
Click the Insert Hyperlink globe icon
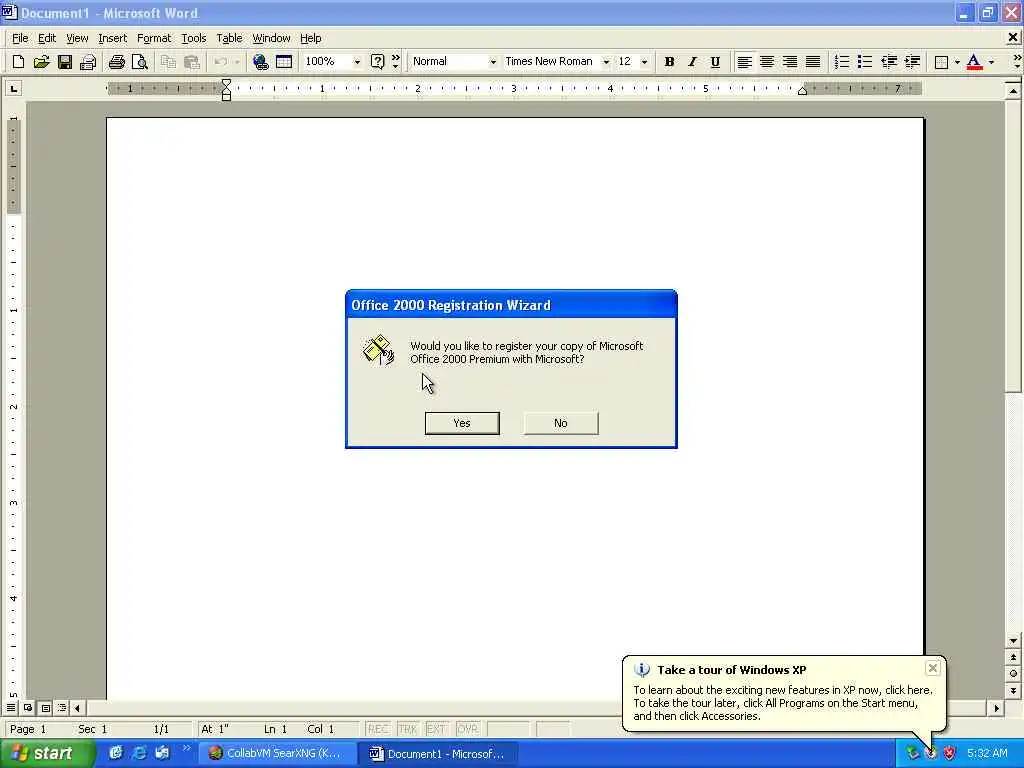tap(261, 62)
